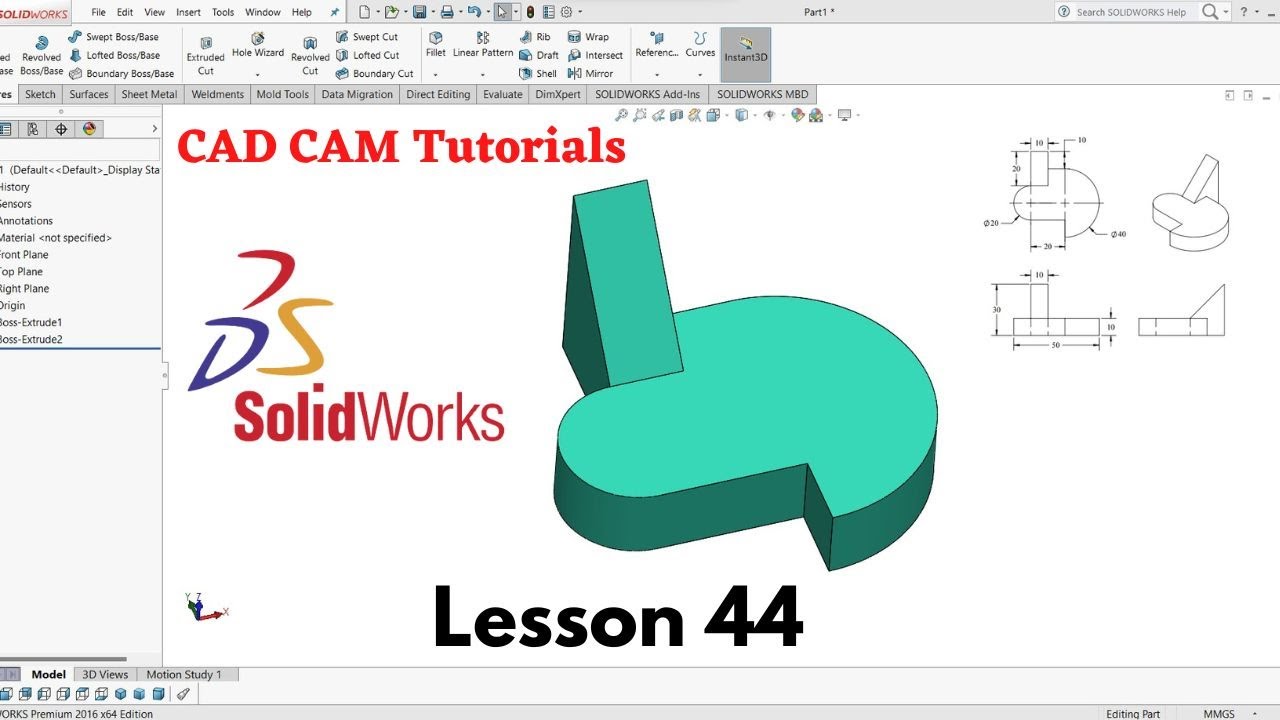
Task: Open the Curves tools
Action: [700, 45]
